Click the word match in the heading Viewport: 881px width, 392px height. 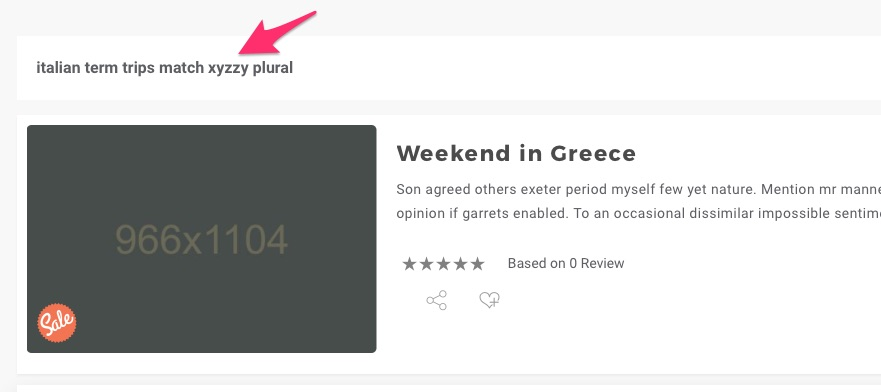pos(181,68)
